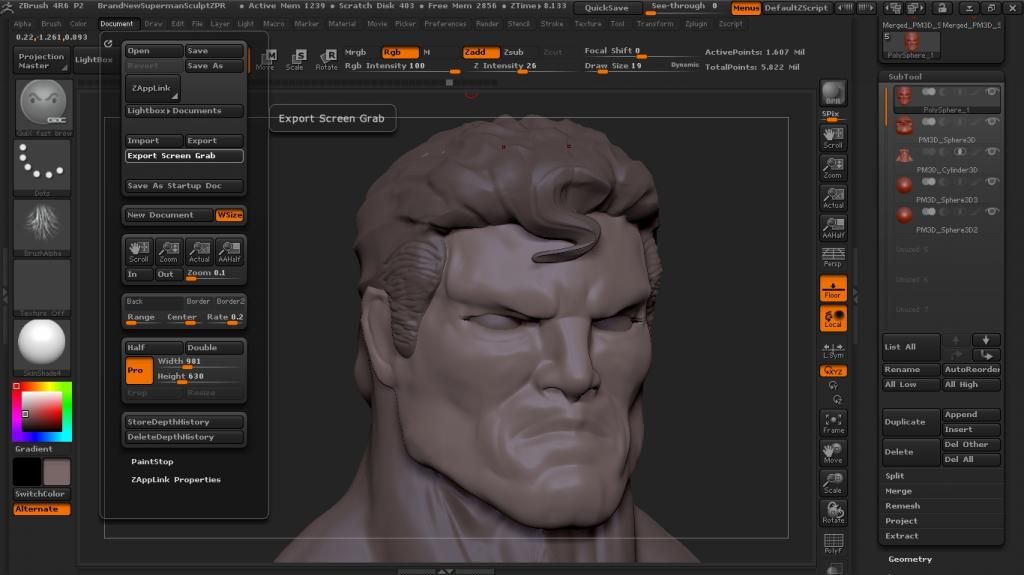The image size is (1024, 575).
Task: Toggle the Mrgb button
Action: click(355, 52)
